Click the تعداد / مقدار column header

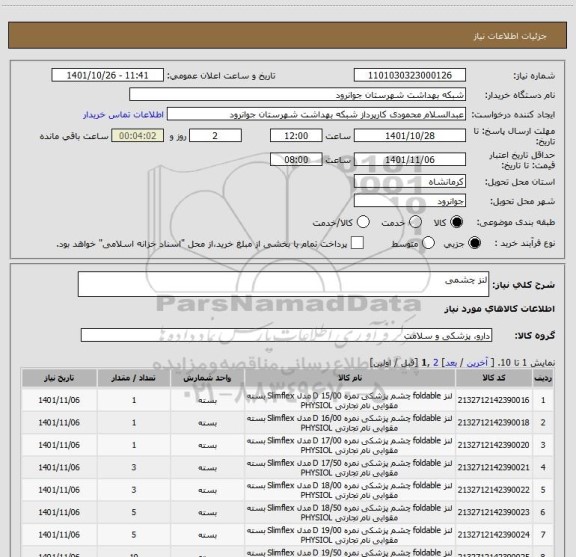[x=134, y=378]
